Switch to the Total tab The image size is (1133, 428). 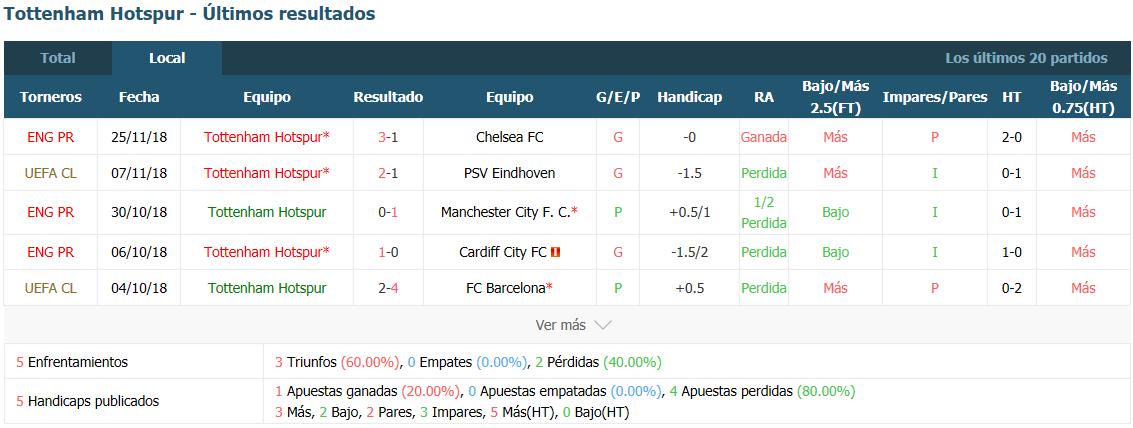tap(58, 58)
